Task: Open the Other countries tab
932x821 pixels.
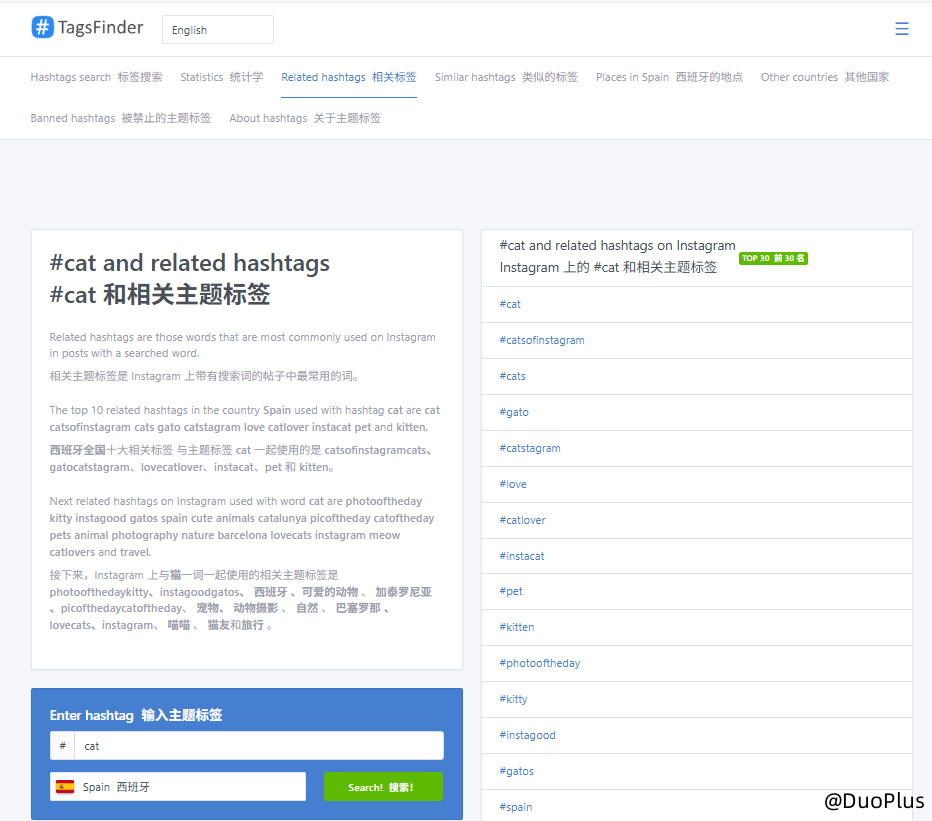Action: [x=824, y=77]
